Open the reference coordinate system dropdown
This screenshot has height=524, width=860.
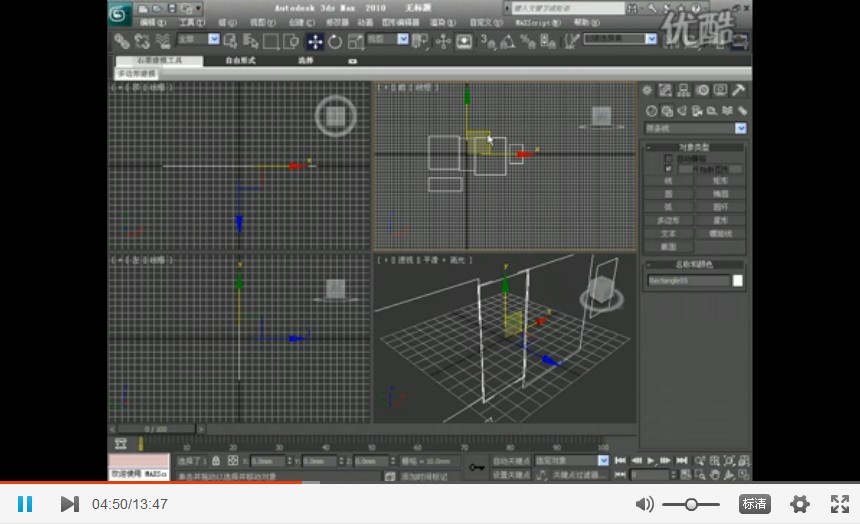(x=403, y=39)
